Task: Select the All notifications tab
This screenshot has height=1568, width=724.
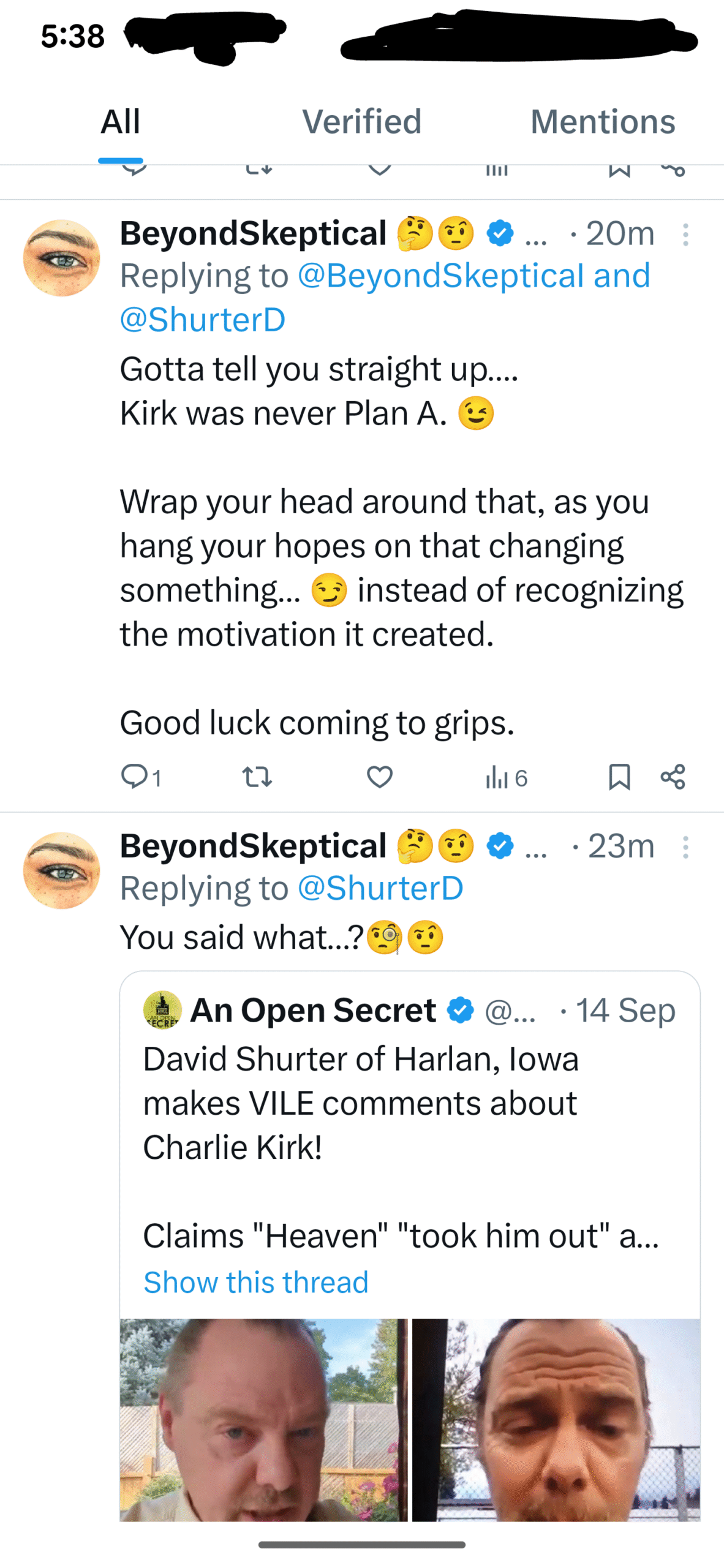Action: (x=121, y=121)
